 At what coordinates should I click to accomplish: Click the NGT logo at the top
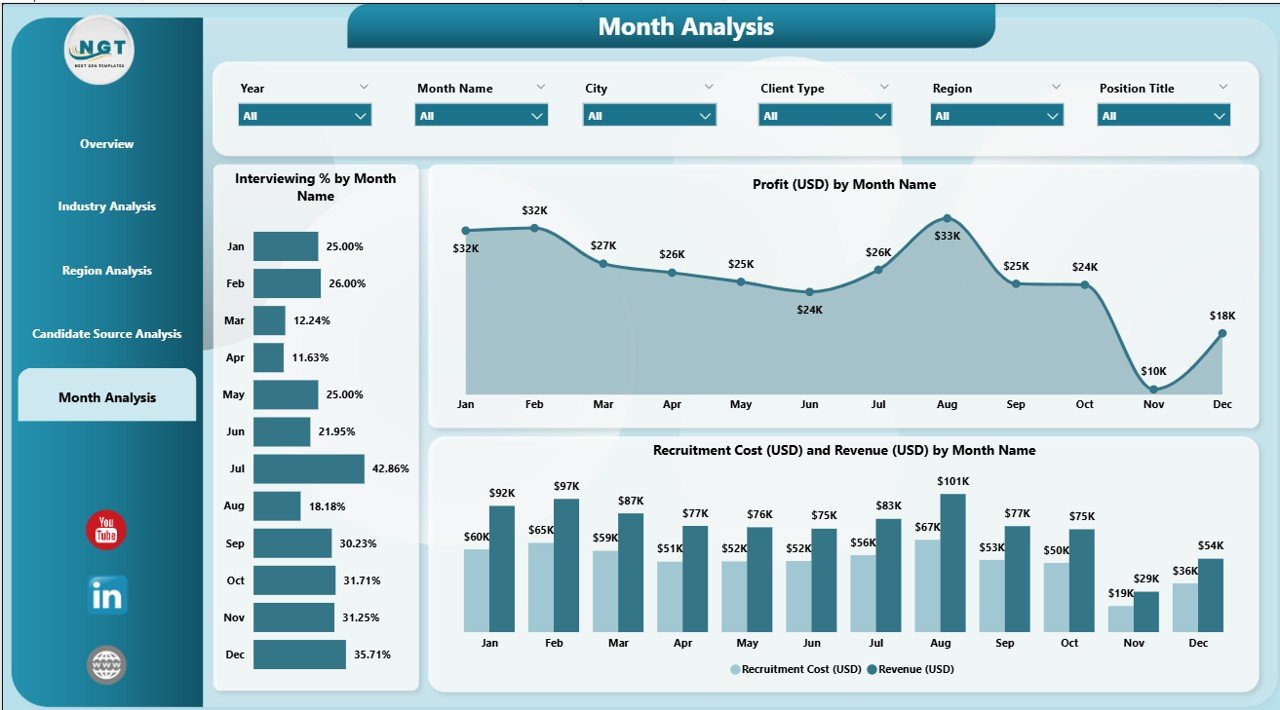coord(100,50)
